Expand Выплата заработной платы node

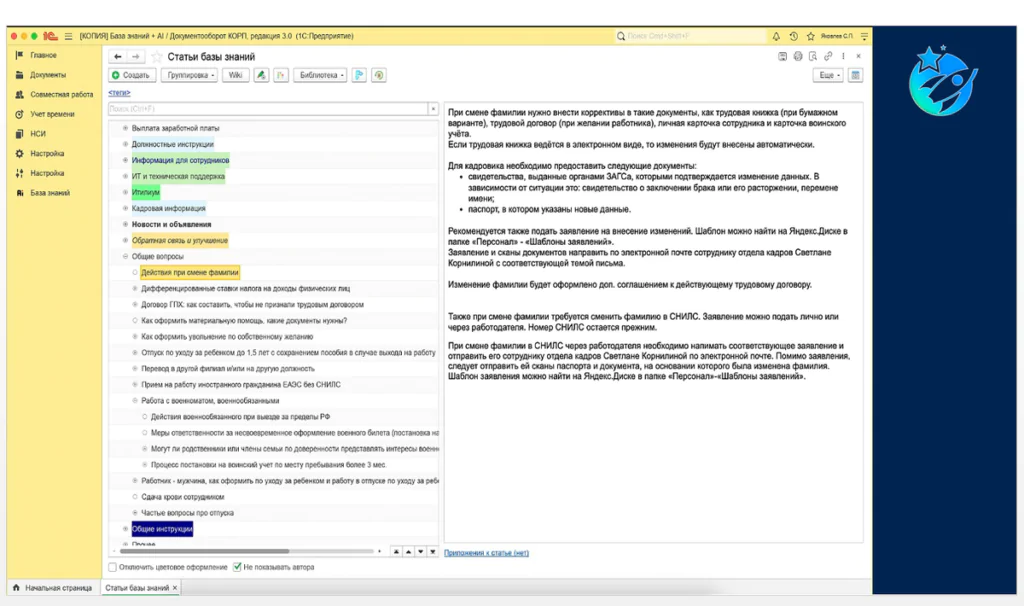(125, 128)
